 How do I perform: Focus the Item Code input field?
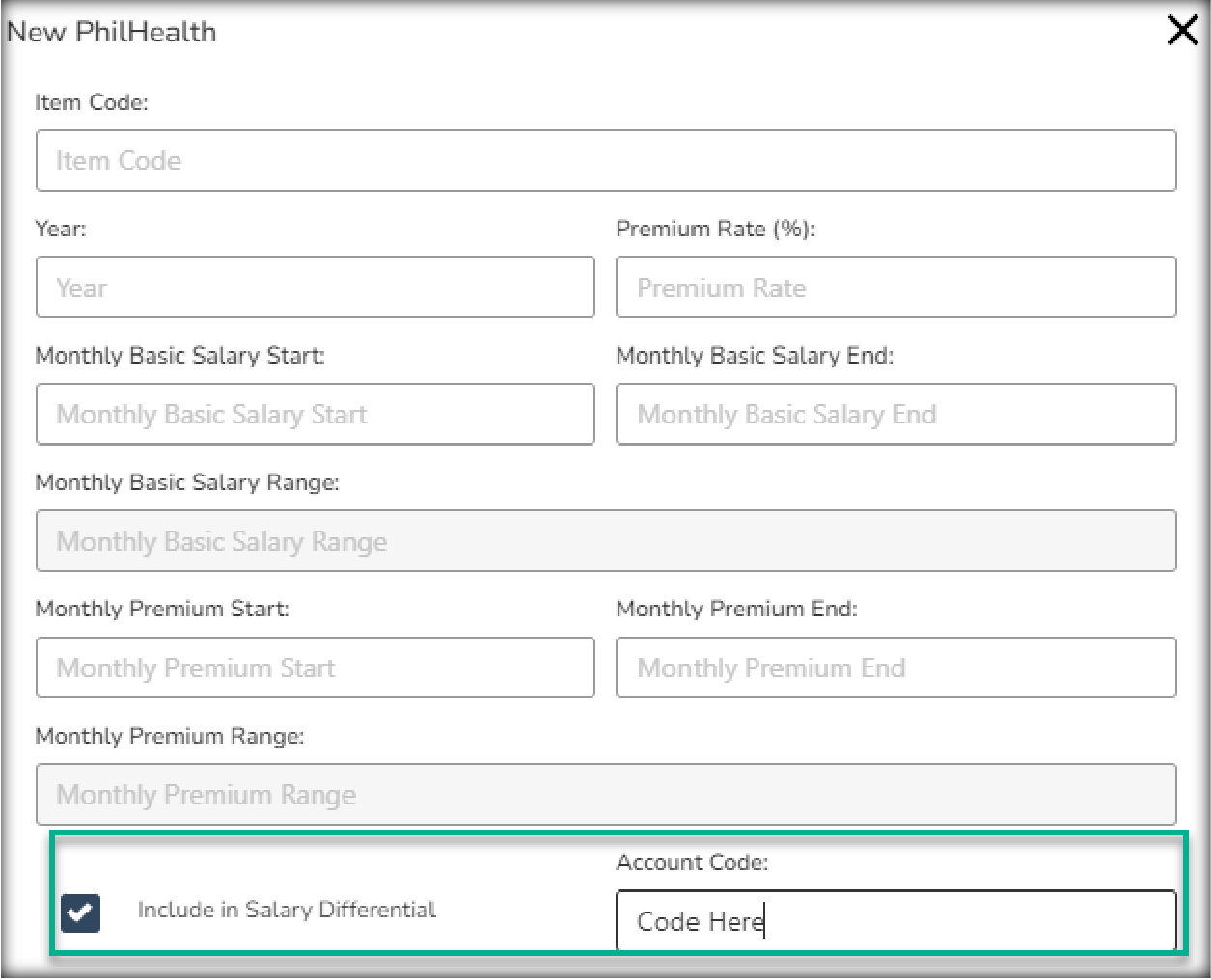click(x=606, y=161)
